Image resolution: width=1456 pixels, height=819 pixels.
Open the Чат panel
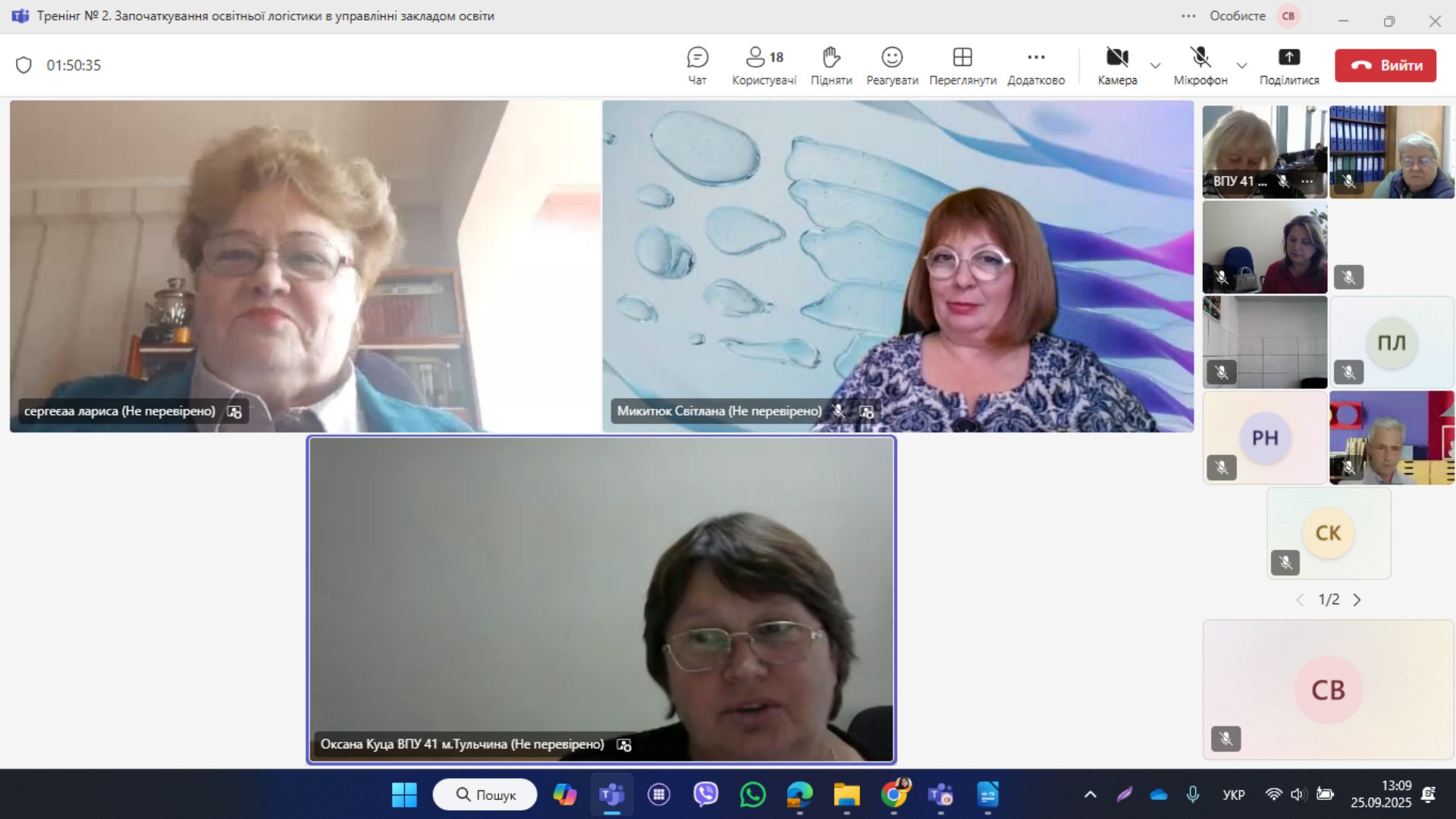tap(697, 65)
